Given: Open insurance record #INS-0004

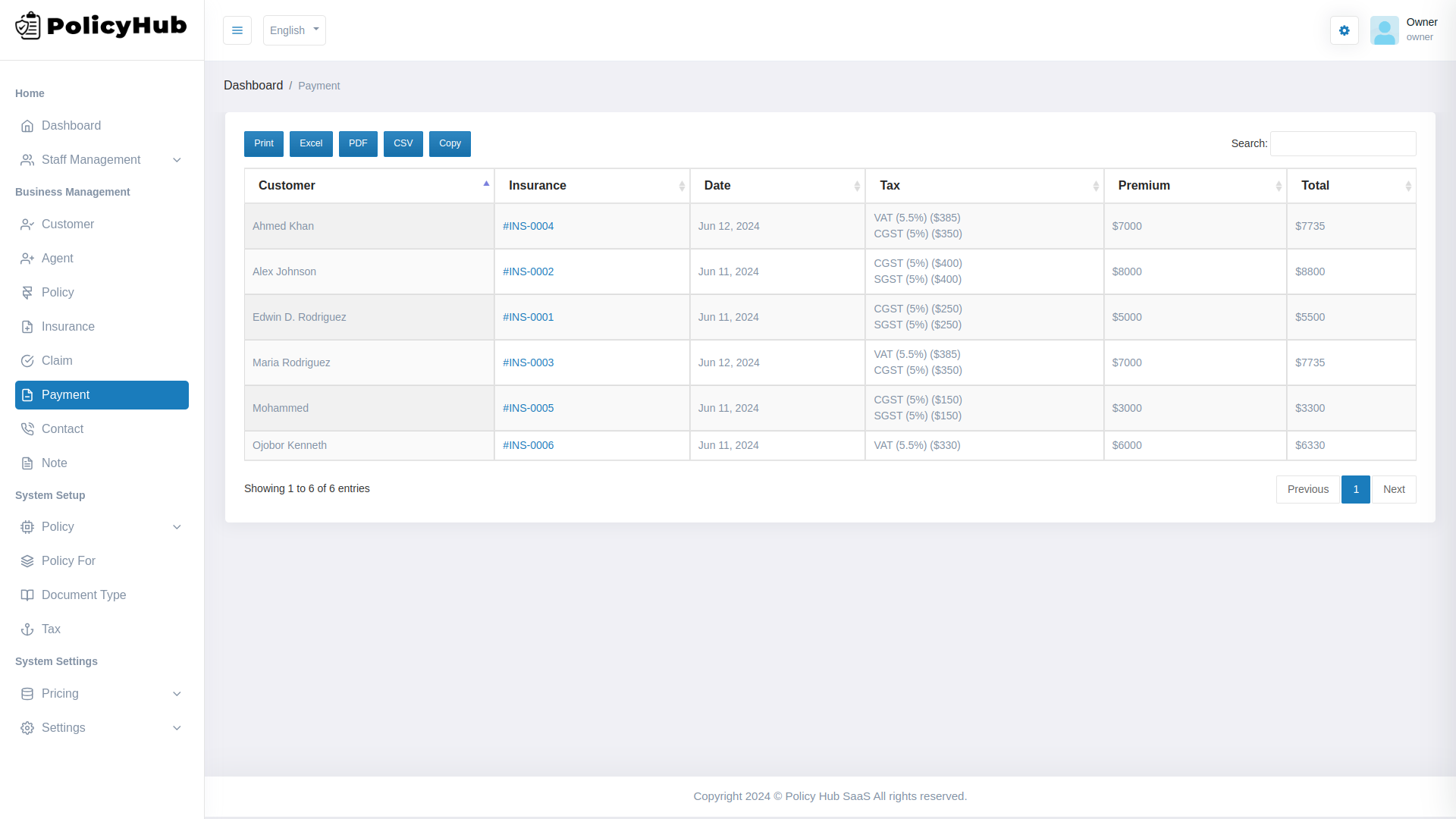Looking at the screenshot, I should [x=529, y=225].
